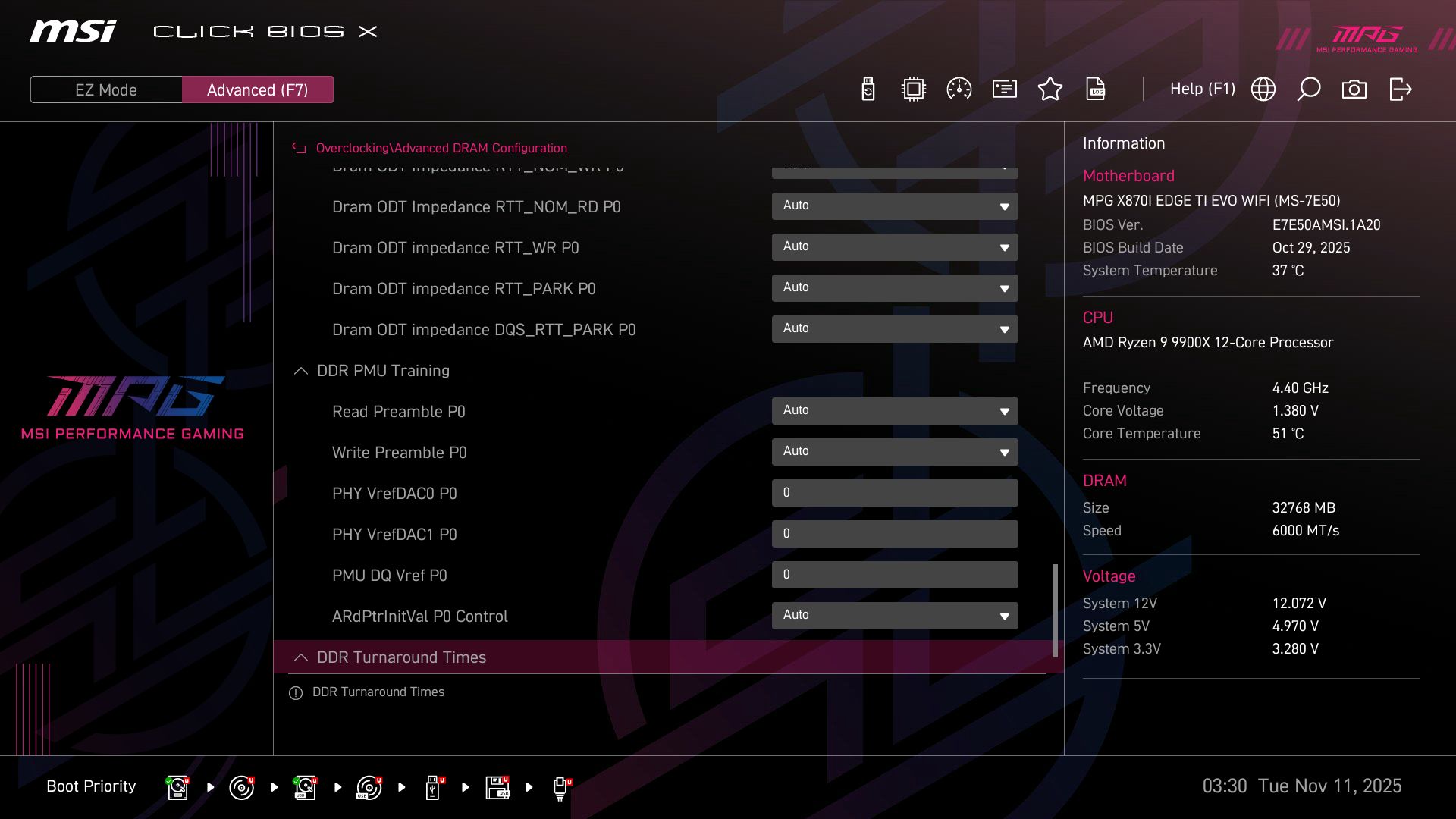Image resolution: width=1456 pixels, height=819 pixels.
Task: View the BIOS change LOG
Action: pos(1096,89)
